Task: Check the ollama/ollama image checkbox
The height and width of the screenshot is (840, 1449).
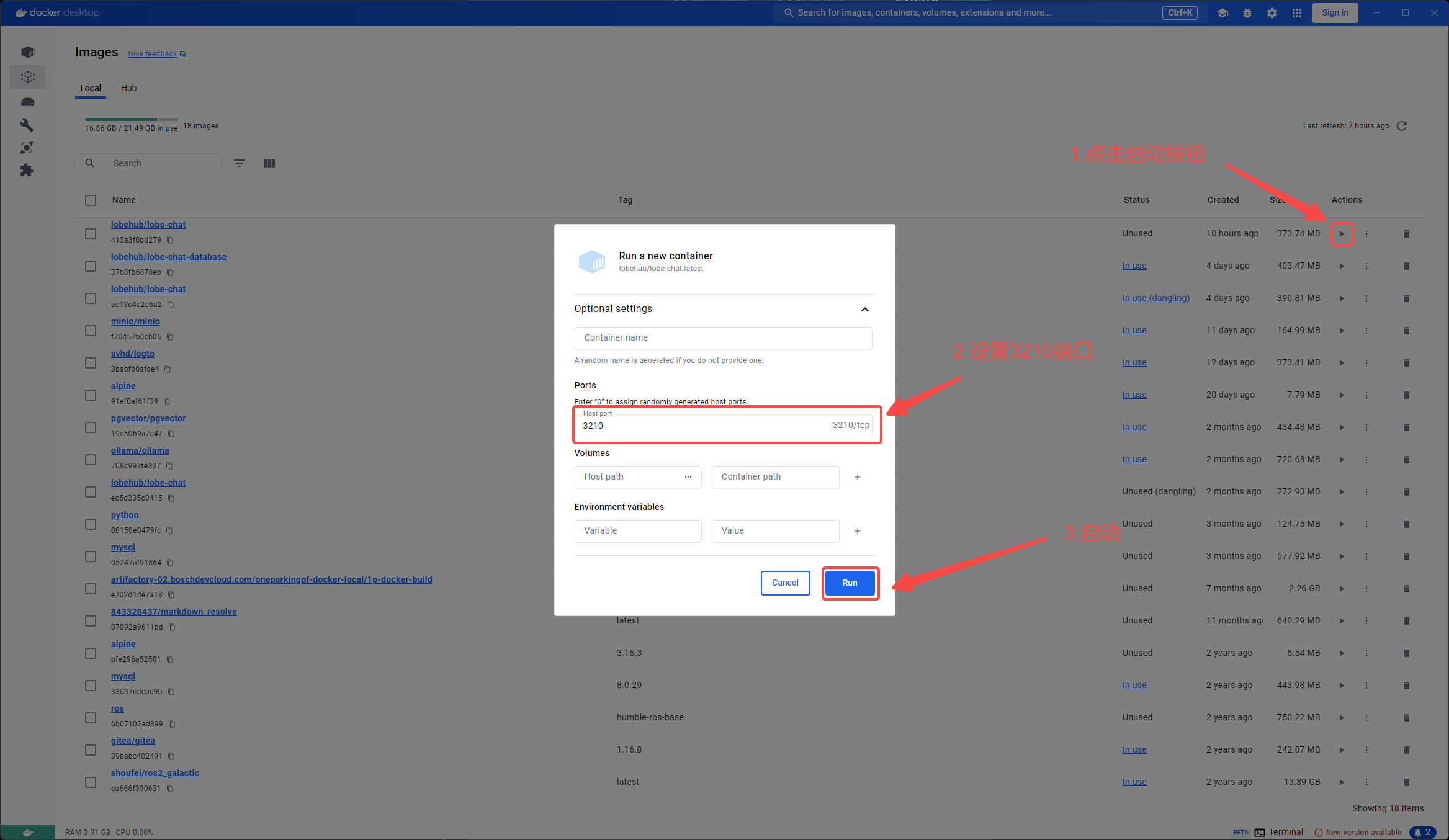Action: [91, 460]
